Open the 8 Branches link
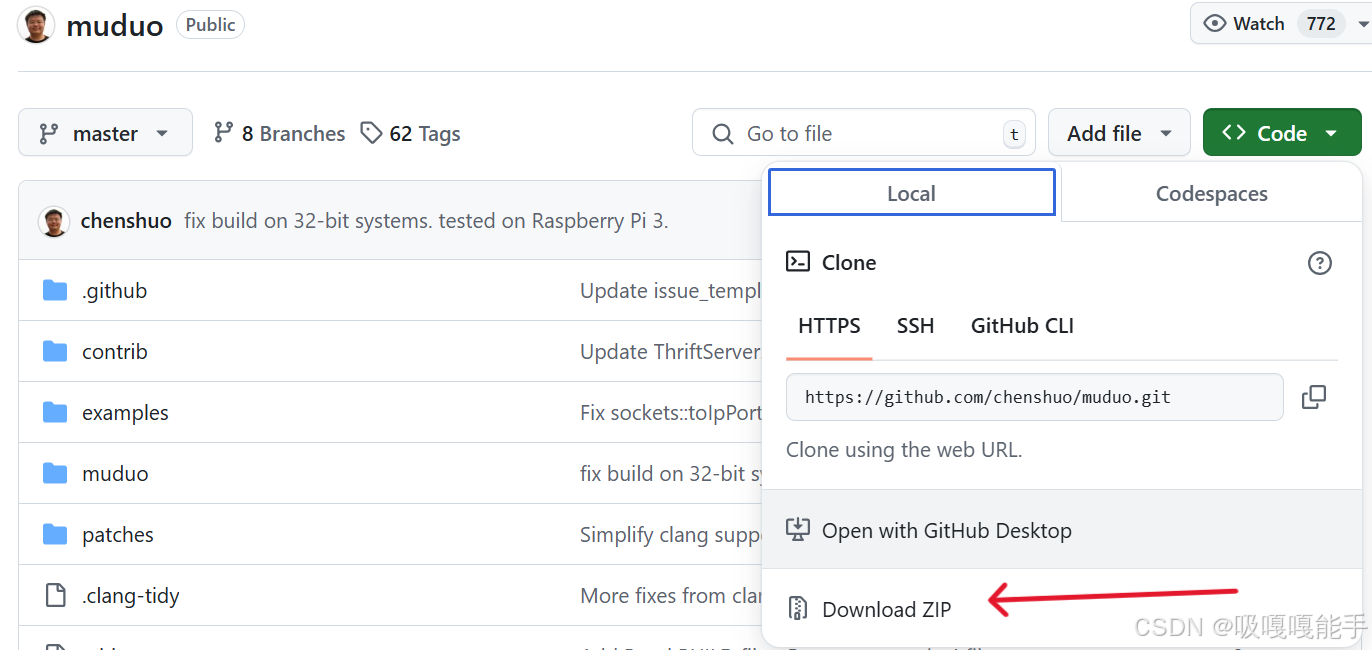 coord(279,134)
